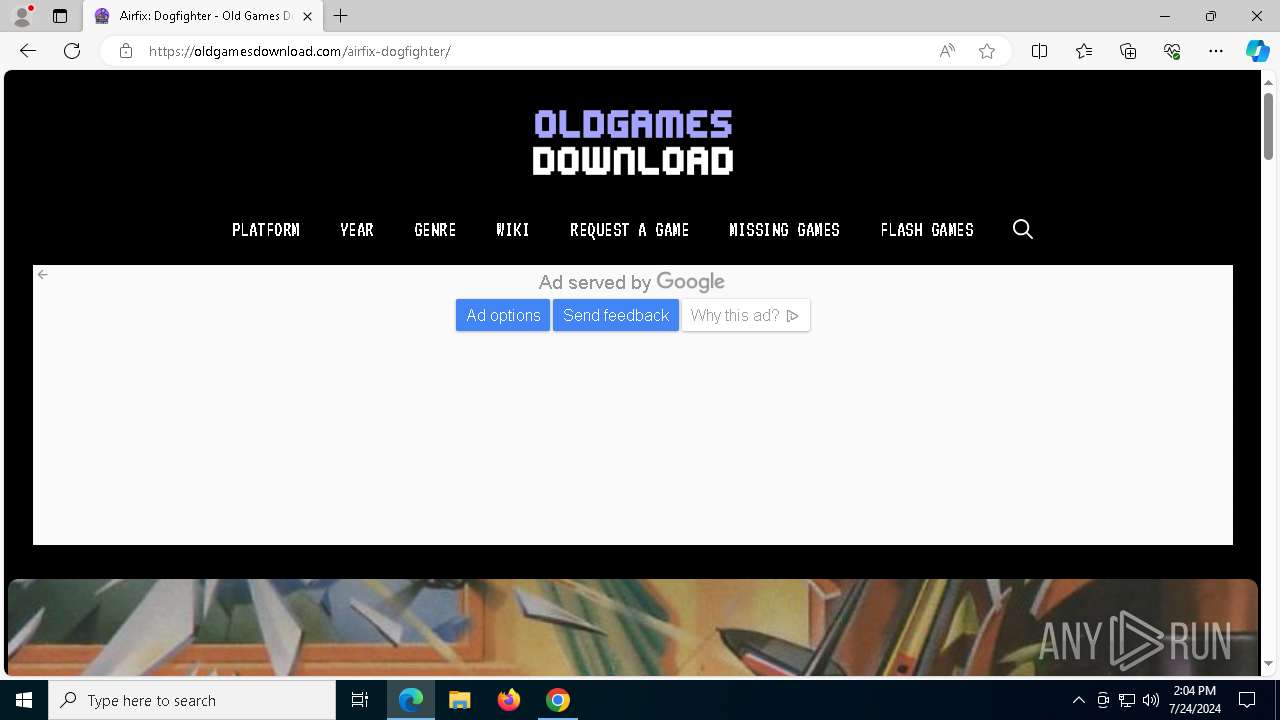Viewport: 1280px width, 720px height.
Task: Open the Copilot sidebar
Action: point(1257,51)
